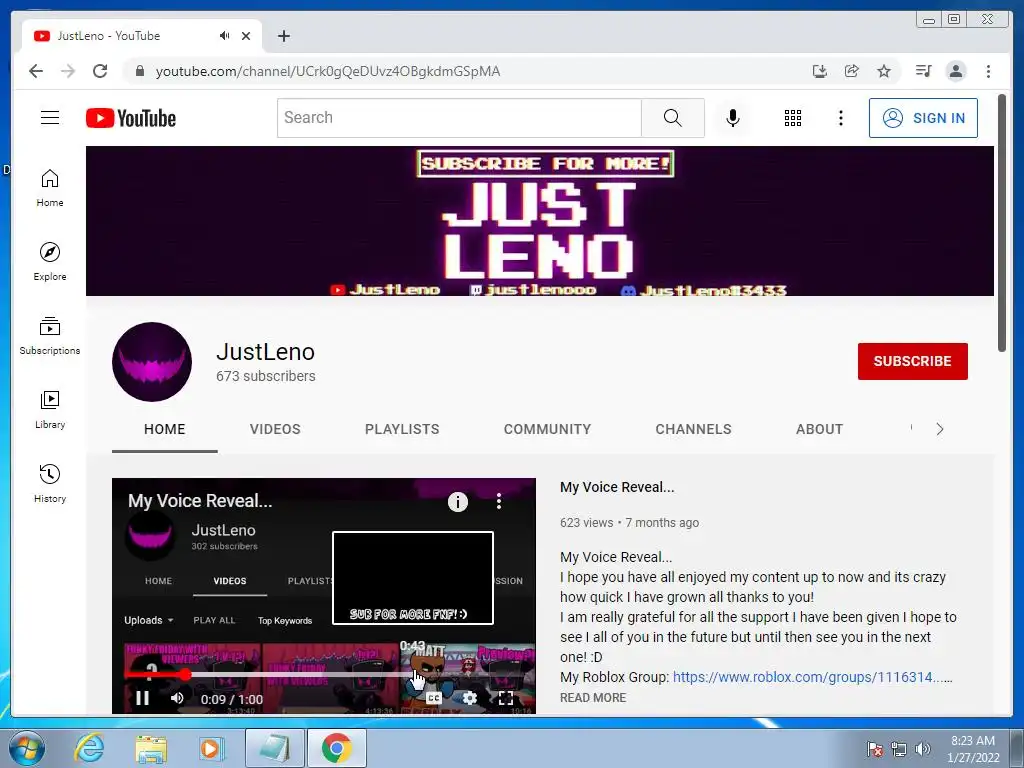Enter fullscreen on video player
This screenshot has height=768, width=1024.
[x=505, y=698]
